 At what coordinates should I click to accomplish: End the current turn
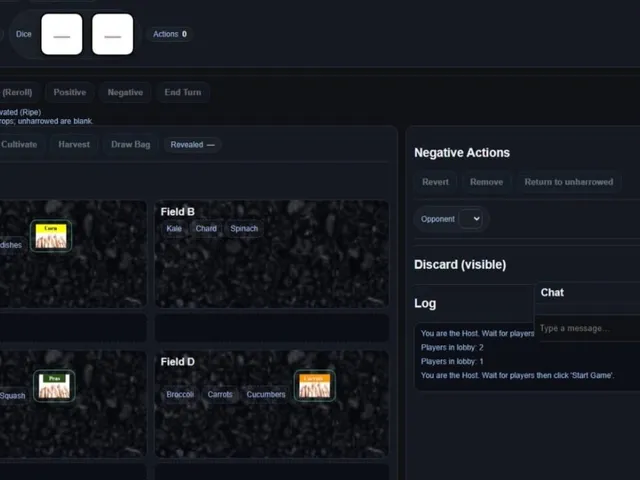tap(183, 92)
